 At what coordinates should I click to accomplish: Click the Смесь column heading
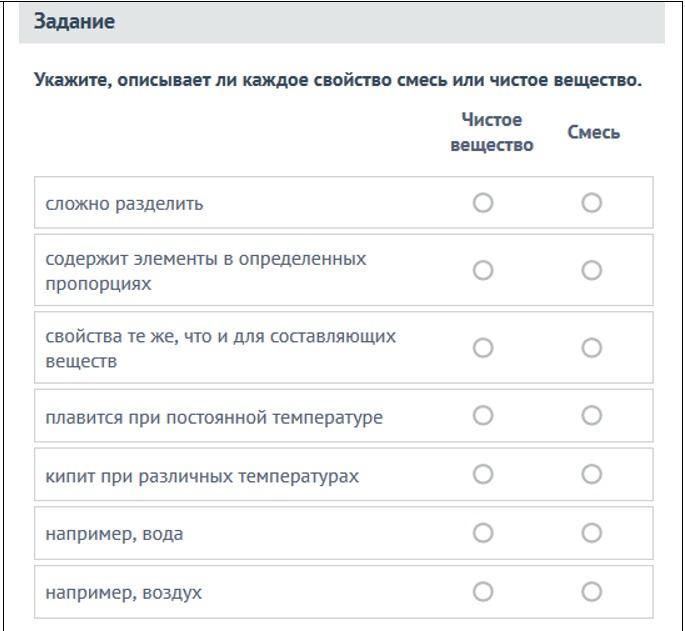click(x=593, y=132)
